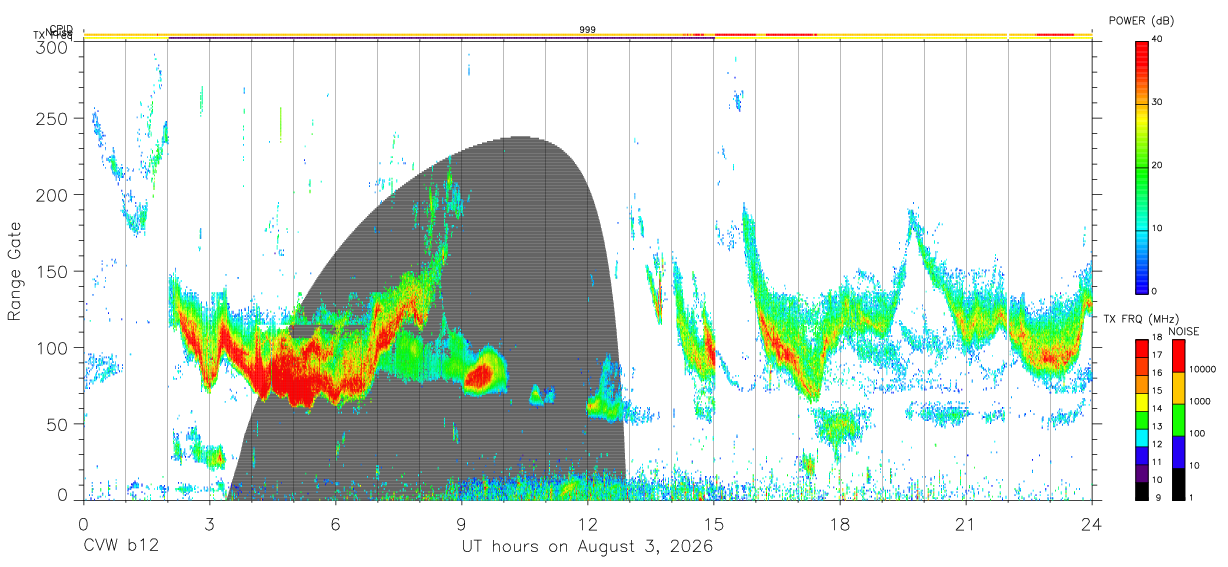Pick the yellow 14-15 MHz frequency swatch
Viewport: 1228px width, 567px height.
point(1142,402)
